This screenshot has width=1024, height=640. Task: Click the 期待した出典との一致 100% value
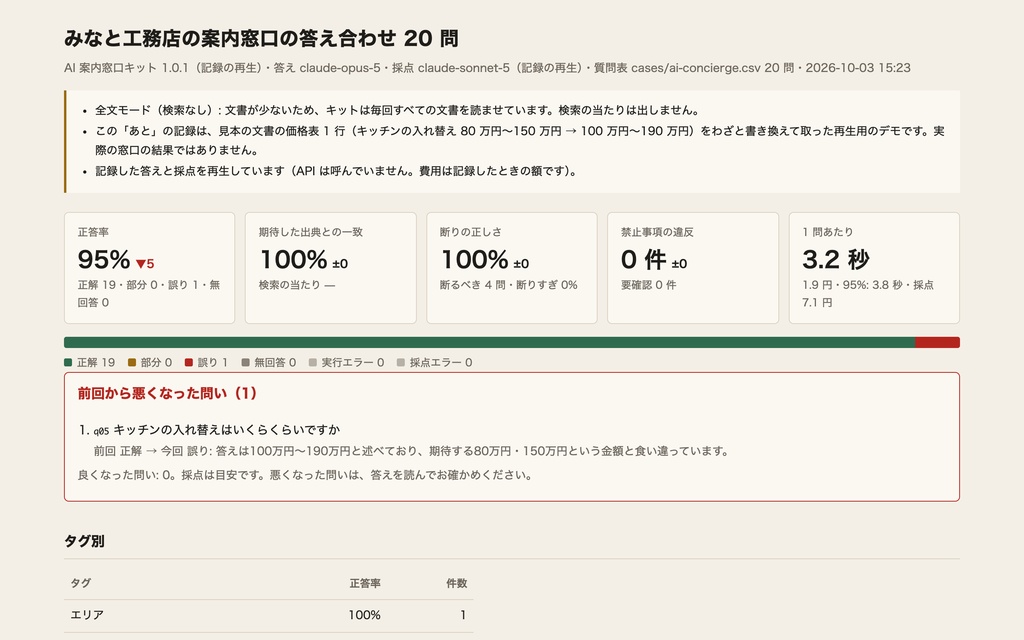[293, 260]
